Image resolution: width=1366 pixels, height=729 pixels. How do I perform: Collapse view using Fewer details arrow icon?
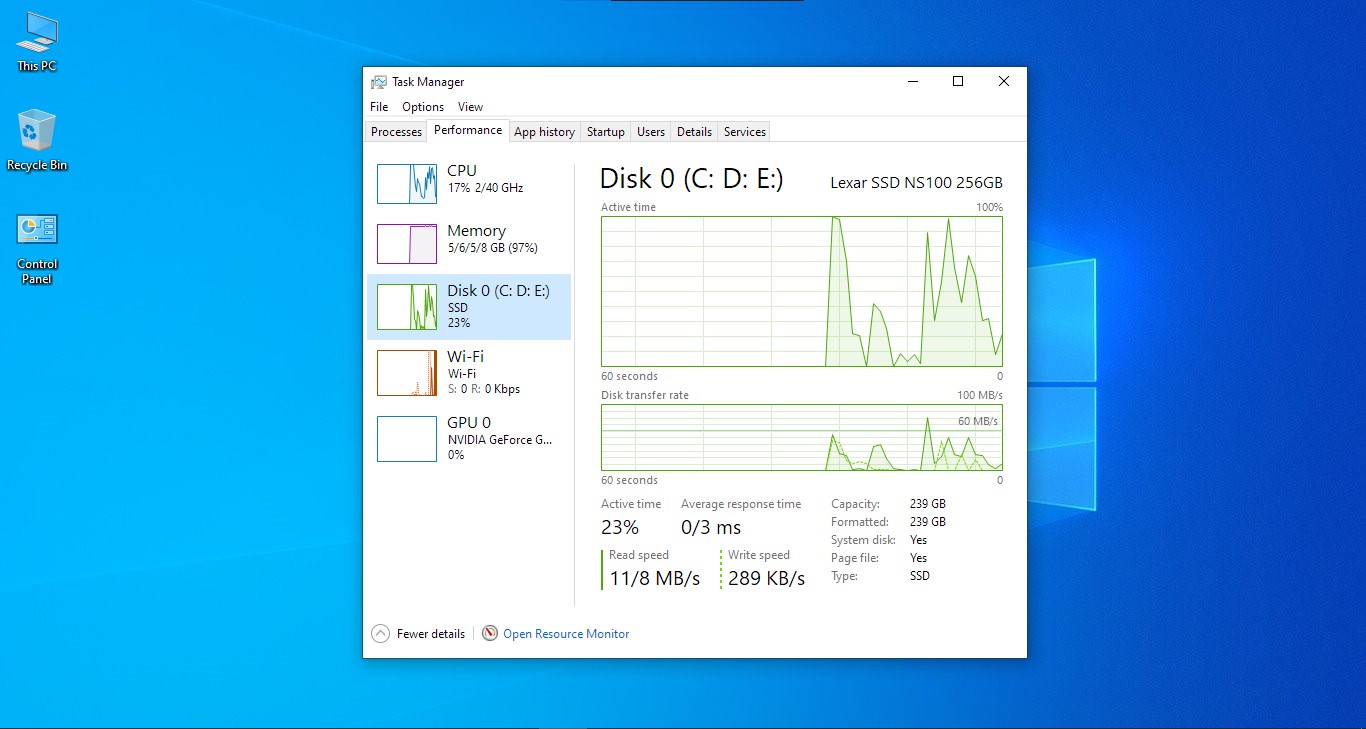380,633
